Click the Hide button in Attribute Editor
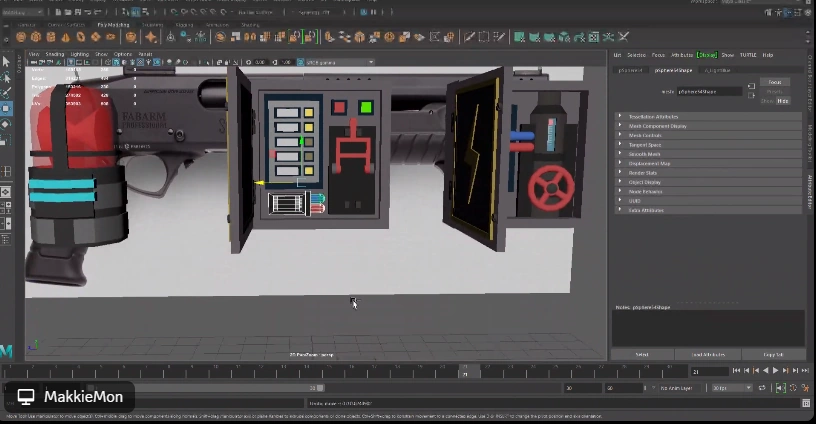816x424 pixels. point(781,101)
